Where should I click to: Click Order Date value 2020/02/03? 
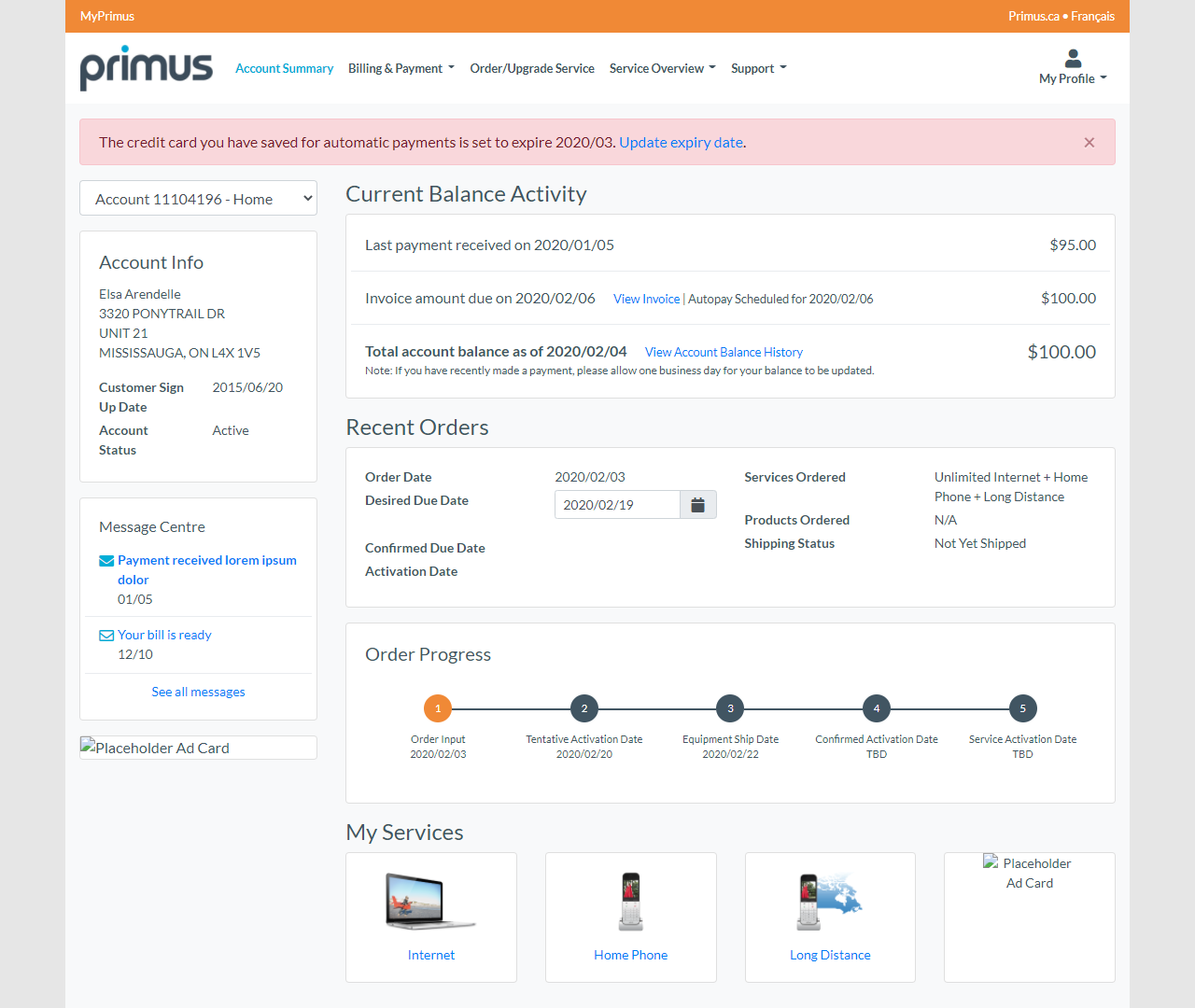pyautogui.click(x=590, y=477)
